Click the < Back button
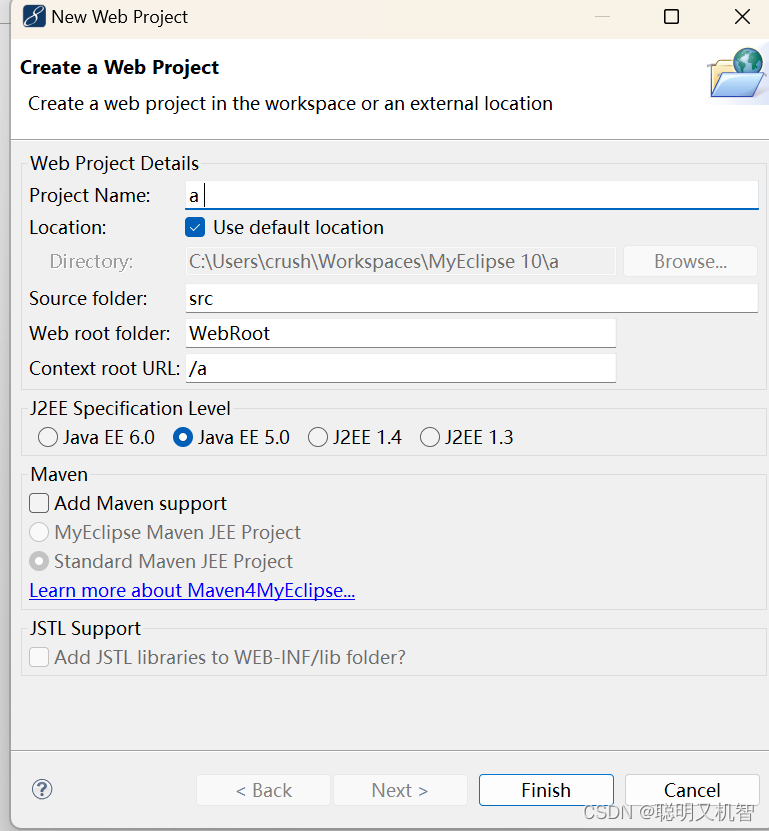This screenshot has width=769, height=831. 263,790
